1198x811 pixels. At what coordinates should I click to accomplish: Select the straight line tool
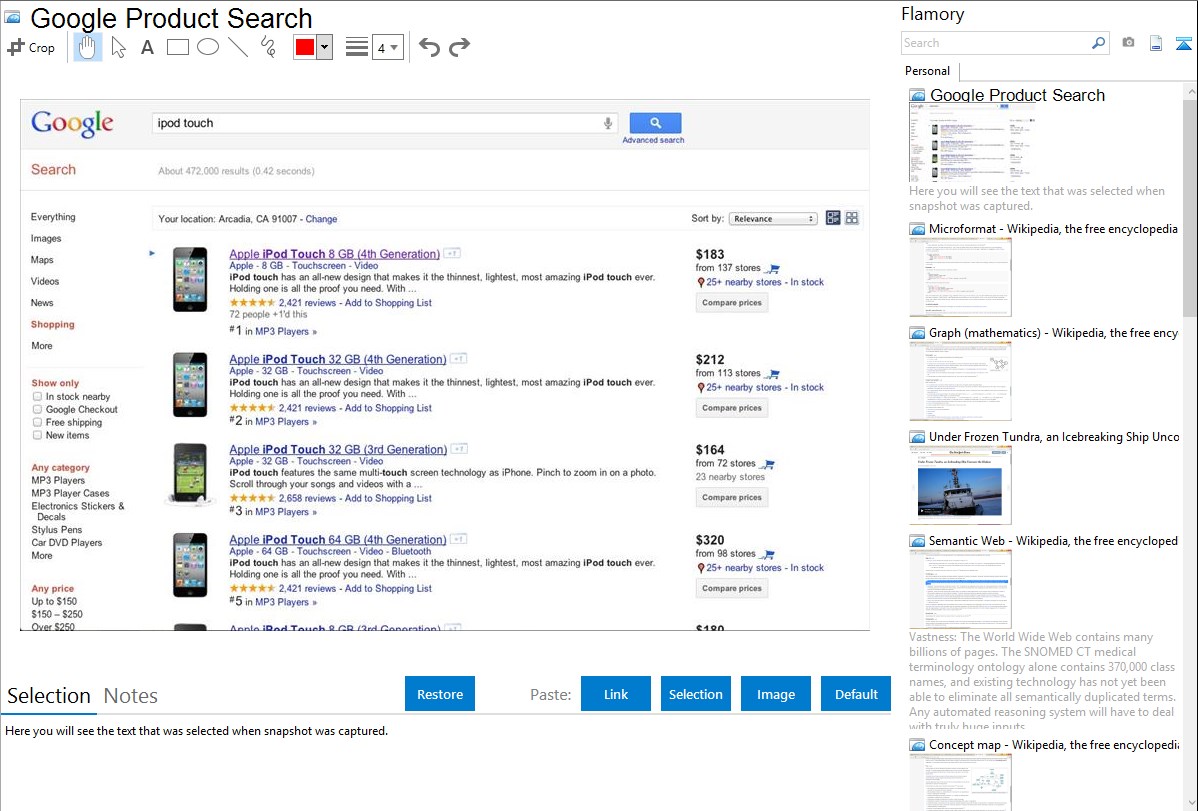coord(238,47)
